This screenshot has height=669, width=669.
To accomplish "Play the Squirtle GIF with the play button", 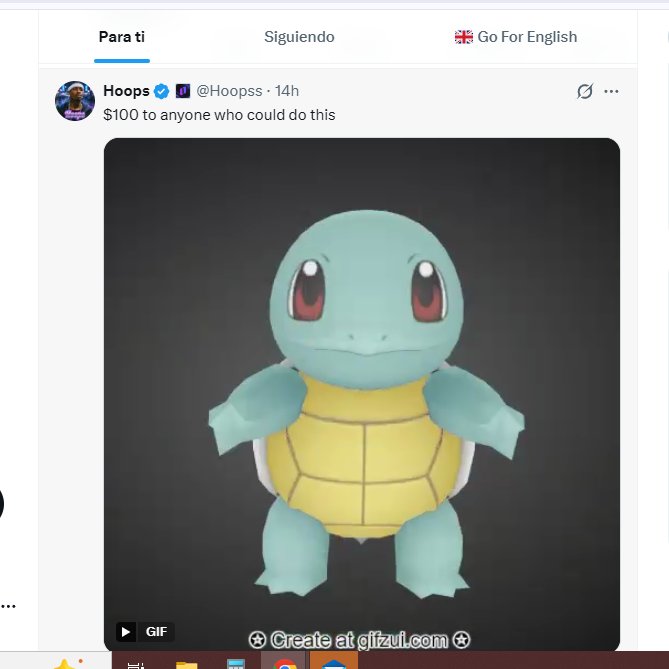I will click(x=126, y=631).
